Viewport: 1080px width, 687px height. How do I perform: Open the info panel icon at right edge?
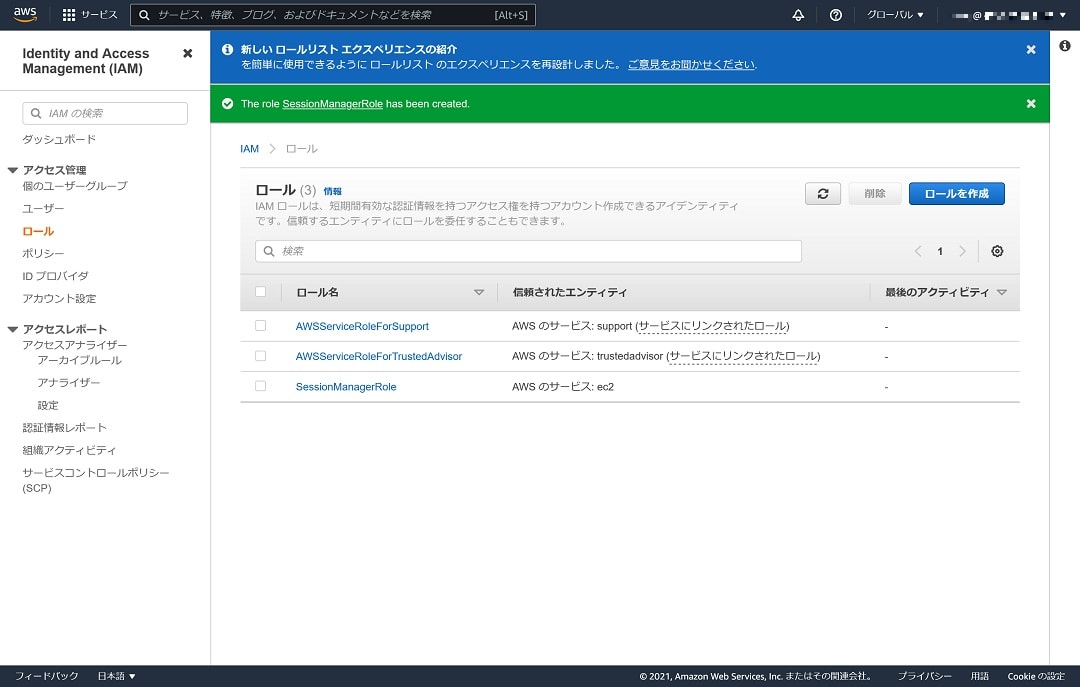click(x=1065, y=45)
